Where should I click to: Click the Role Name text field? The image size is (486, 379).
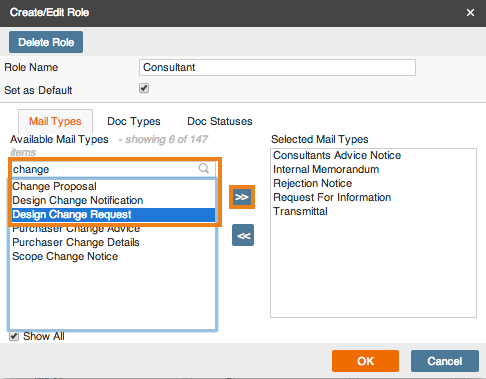(x=277, y=68)
